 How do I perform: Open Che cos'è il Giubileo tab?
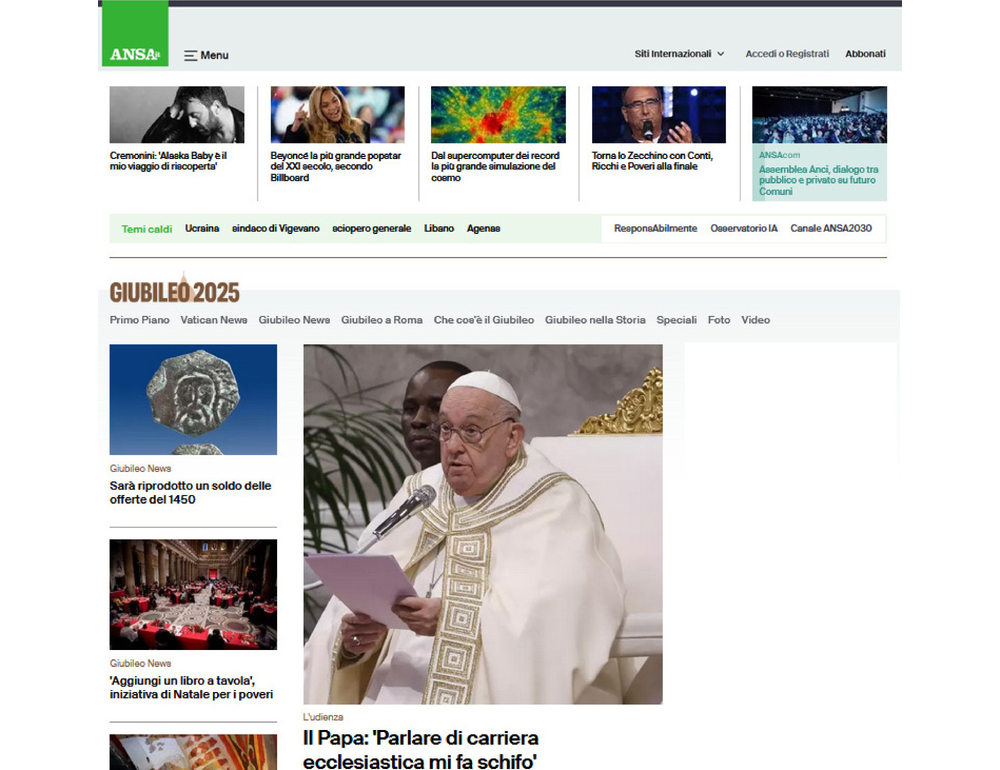[x=483, y=320]
